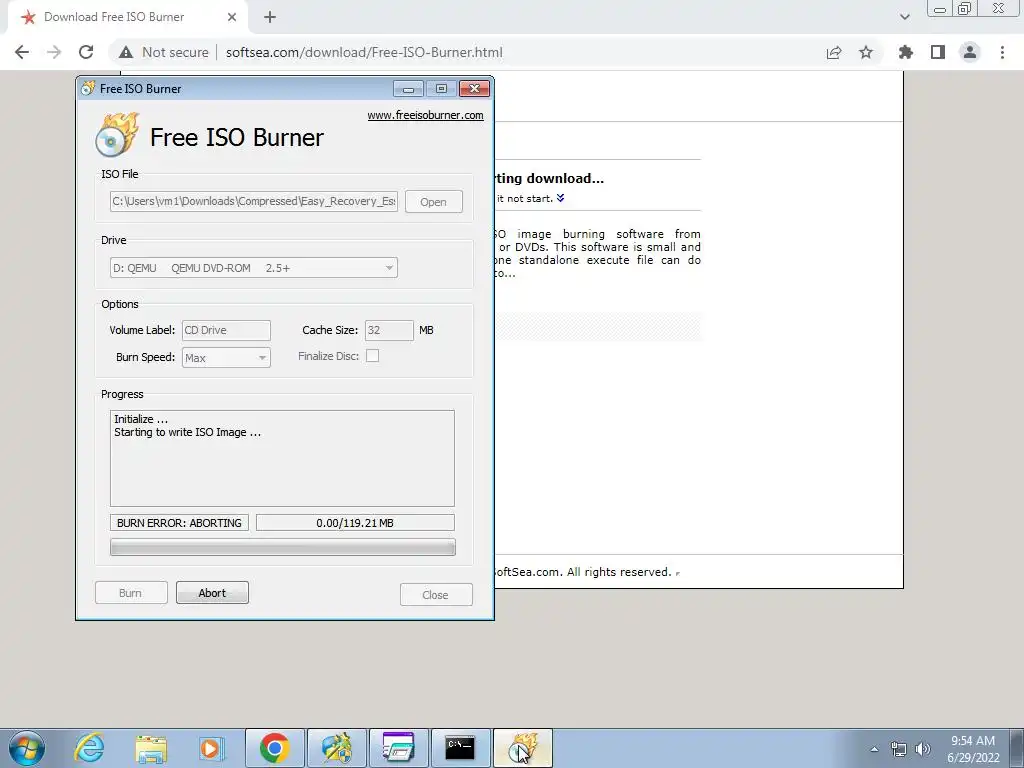
Task: Click the Free ISO Burner flaming disc logo
Action: [x=118, y=135]
